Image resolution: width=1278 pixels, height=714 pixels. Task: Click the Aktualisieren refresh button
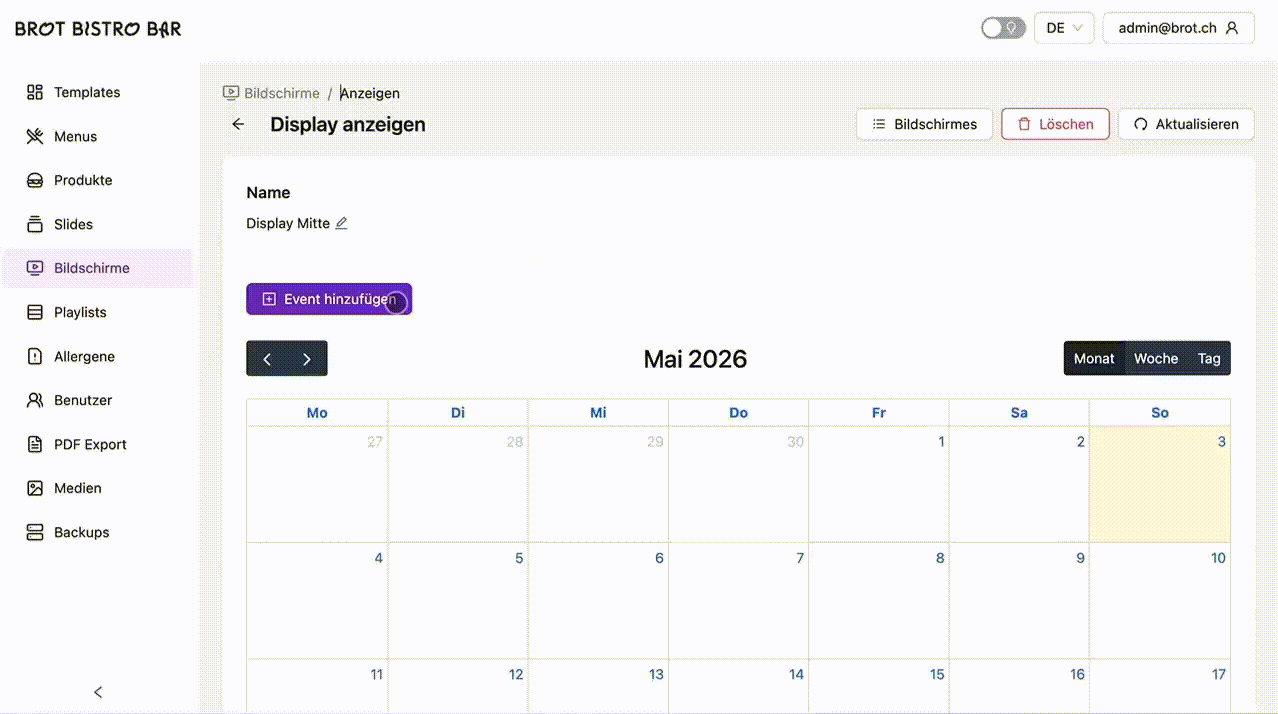[1186, 124]
